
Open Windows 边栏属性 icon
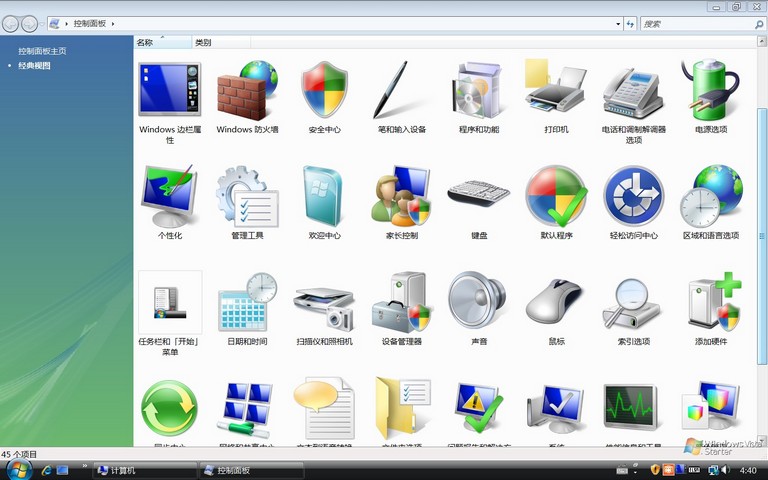coord(169,89)
